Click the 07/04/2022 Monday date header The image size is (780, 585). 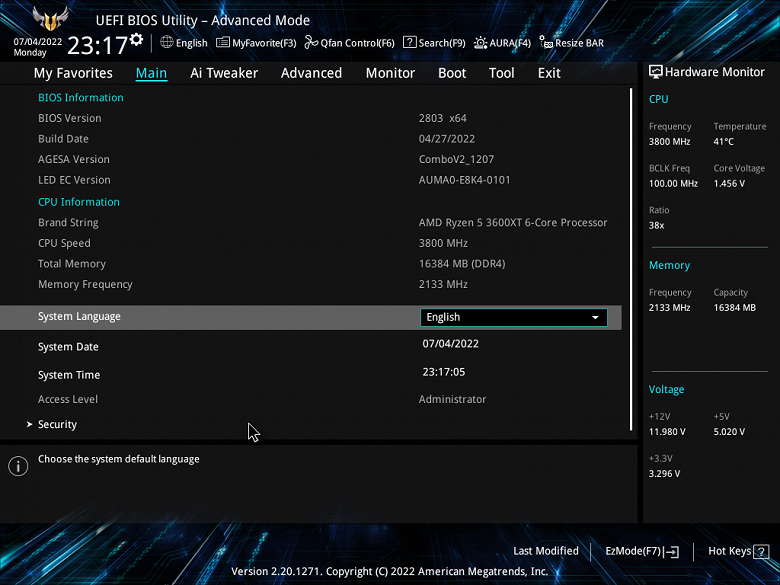pos(38,47)
